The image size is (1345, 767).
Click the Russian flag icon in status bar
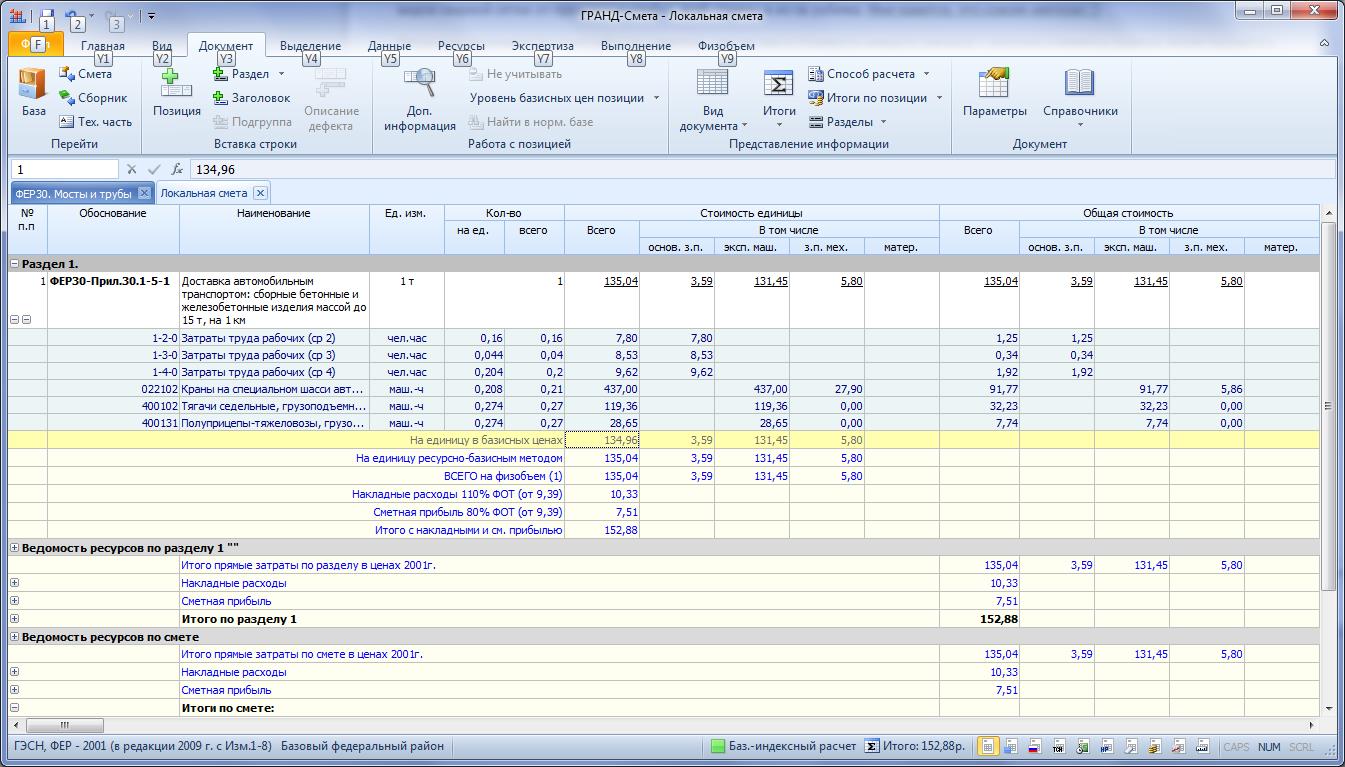click(x=1035, y=747)
